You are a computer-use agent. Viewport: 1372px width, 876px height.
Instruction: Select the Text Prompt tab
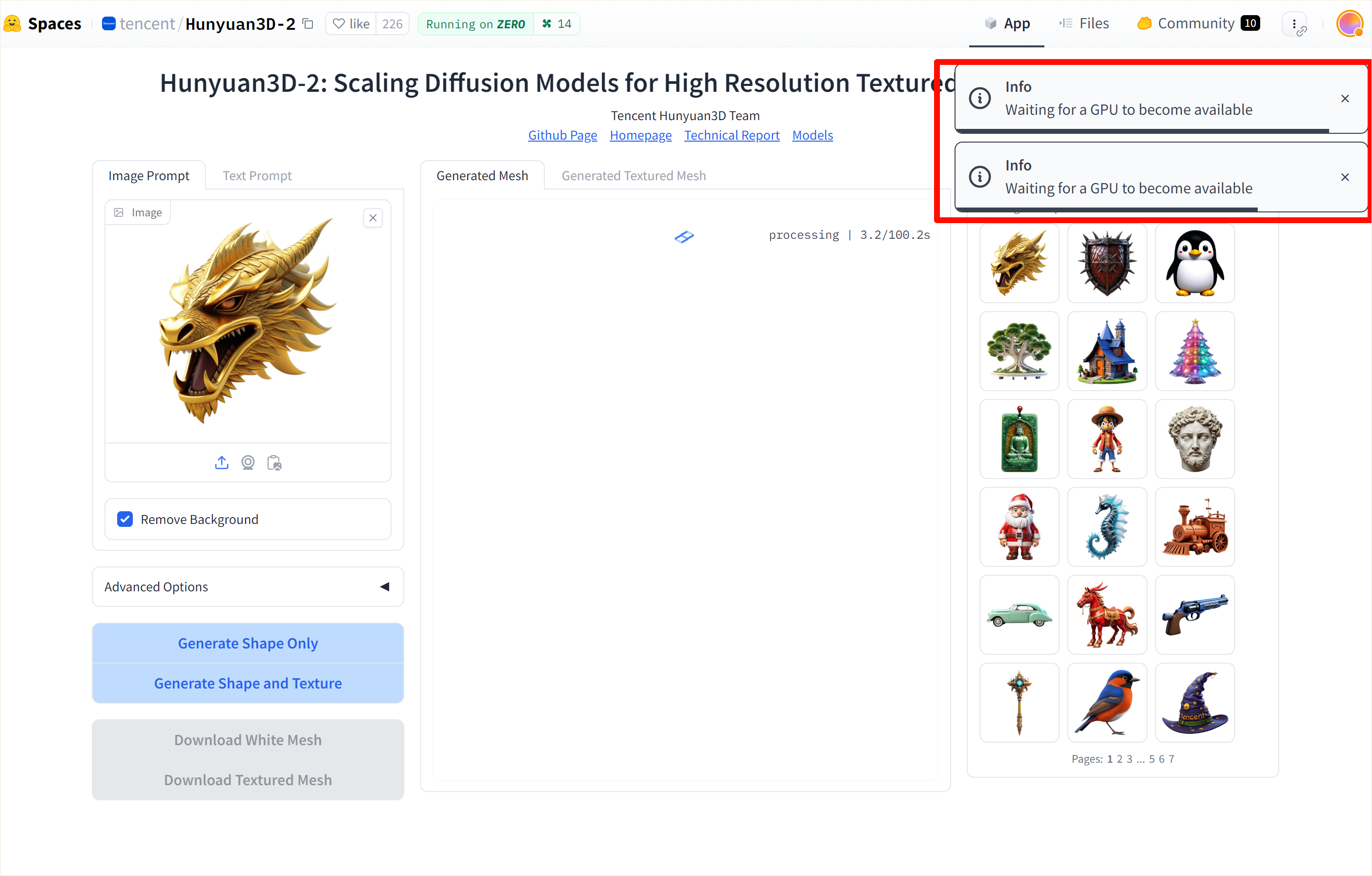click(257, 176)
